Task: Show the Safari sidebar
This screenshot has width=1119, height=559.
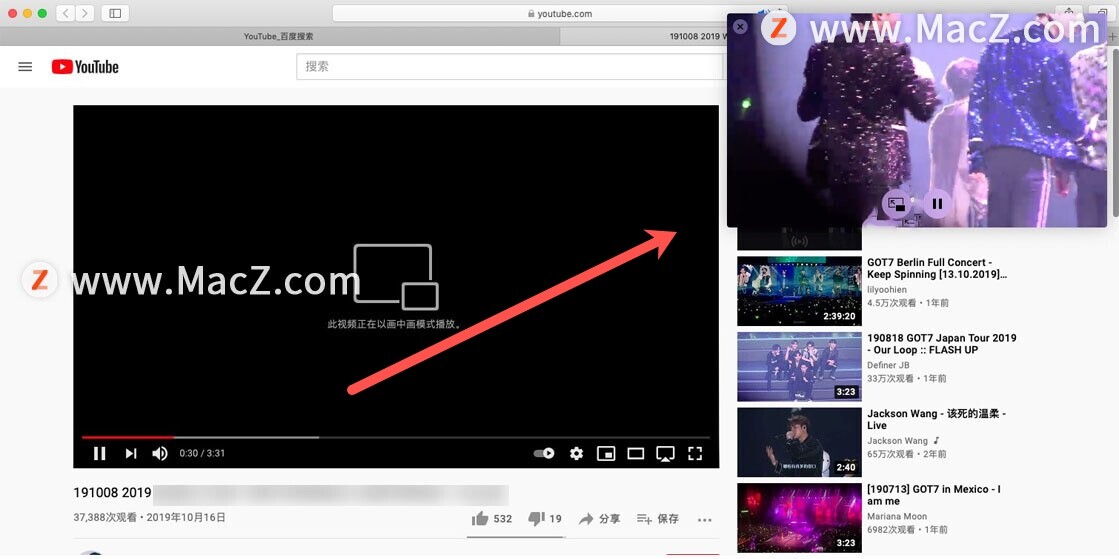Action: point(116,13)
